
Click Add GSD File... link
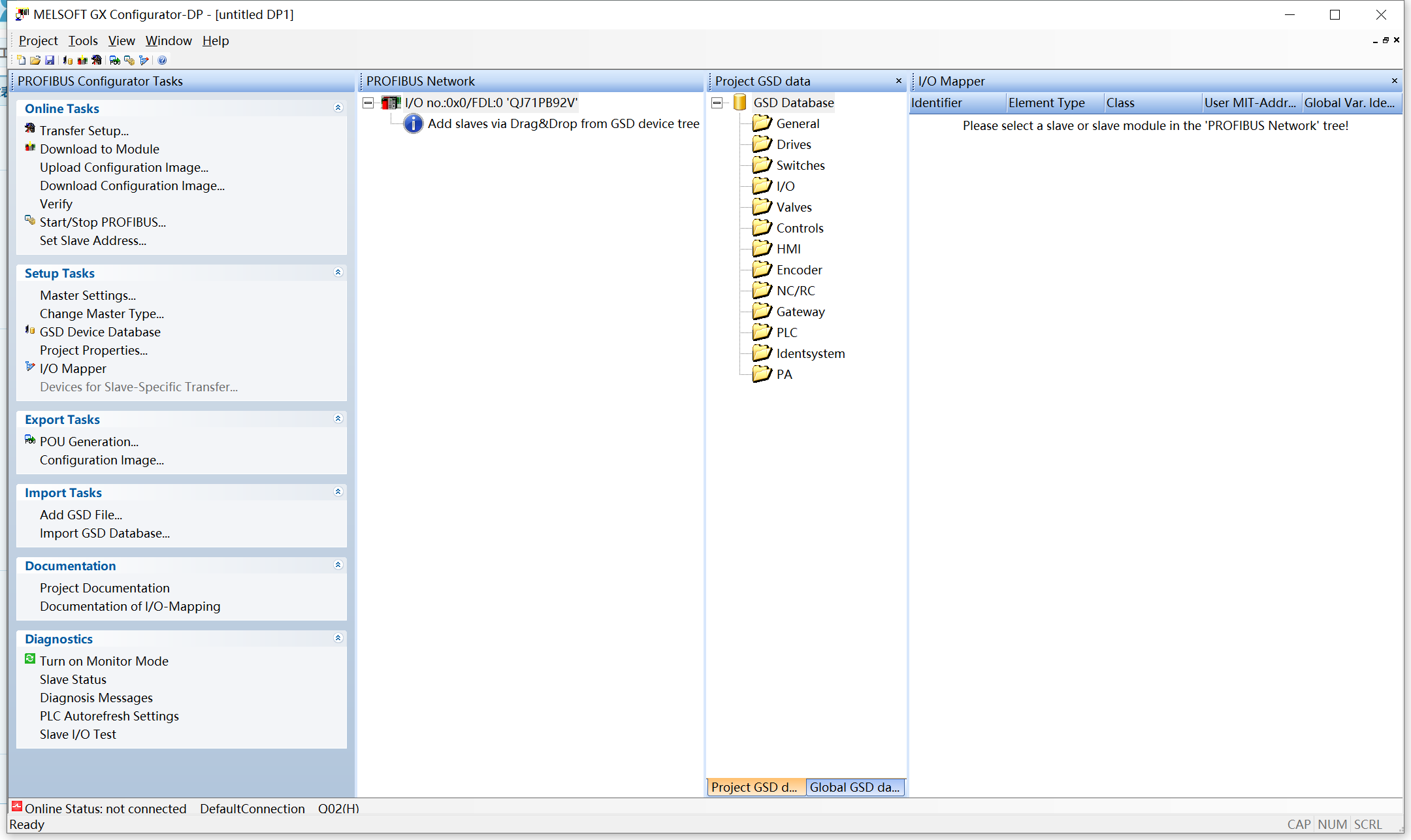[81, 515]
